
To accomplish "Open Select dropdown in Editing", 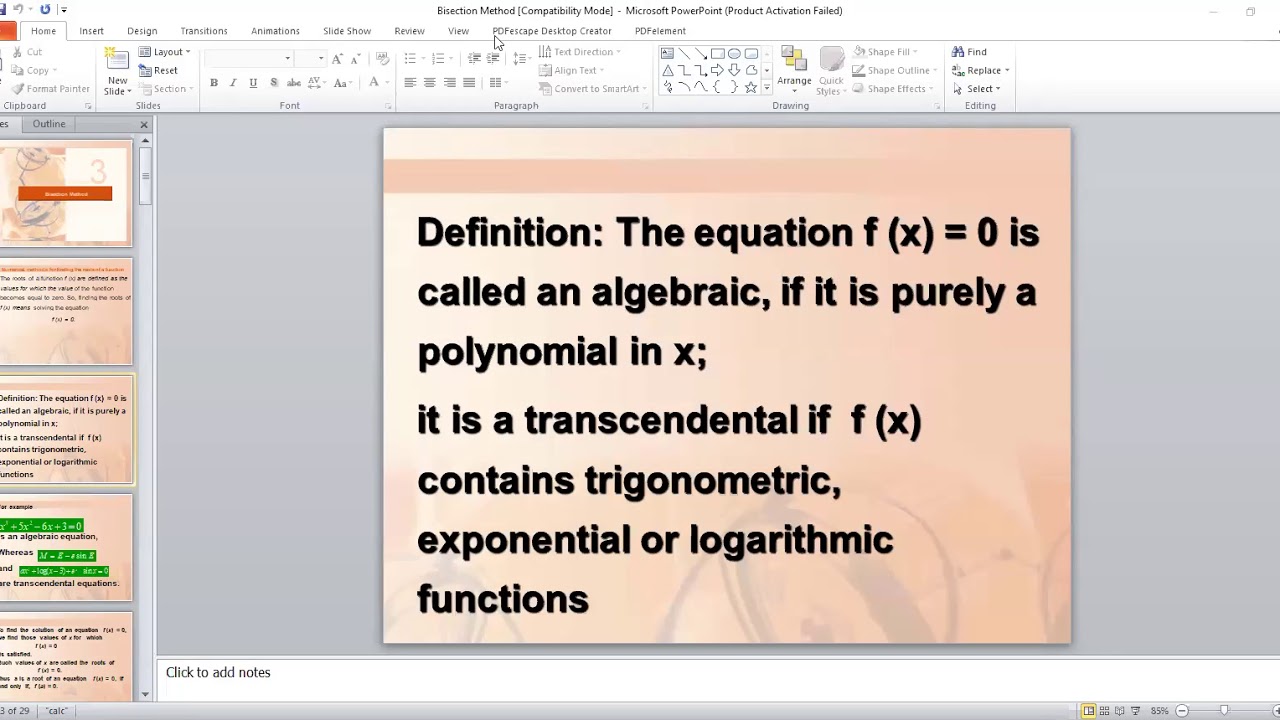I will (976, 89).
